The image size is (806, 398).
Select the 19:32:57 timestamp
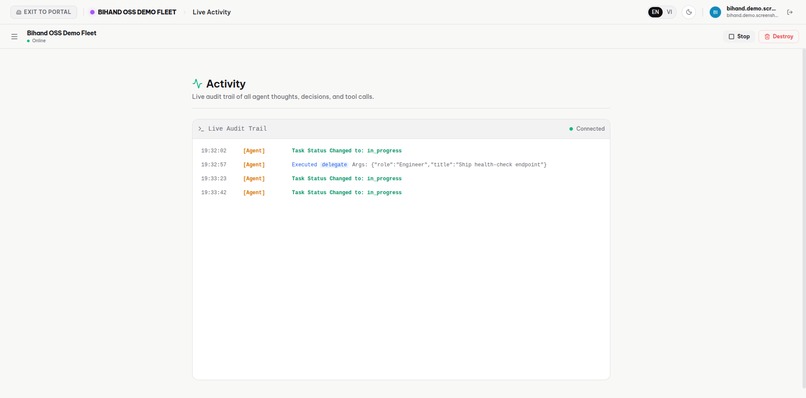(213, 165)
